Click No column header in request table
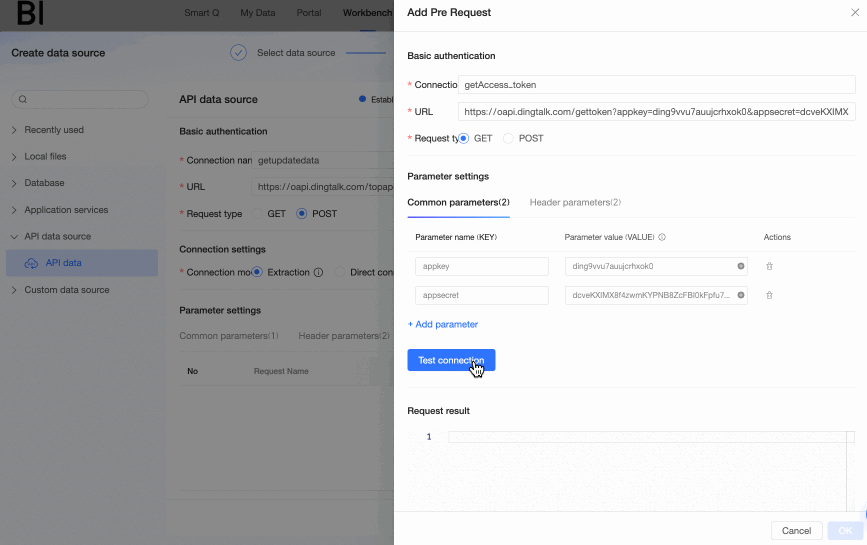This screenshot has height=545, width=867. 192,371
